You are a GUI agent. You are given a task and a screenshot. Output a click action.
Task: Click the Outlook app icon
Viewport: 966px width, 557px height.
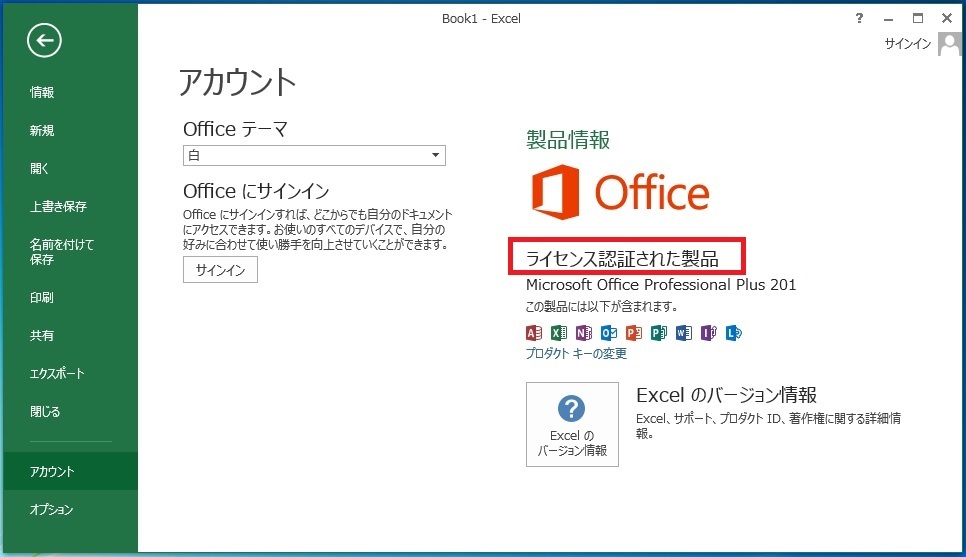(x=609, y=333)
